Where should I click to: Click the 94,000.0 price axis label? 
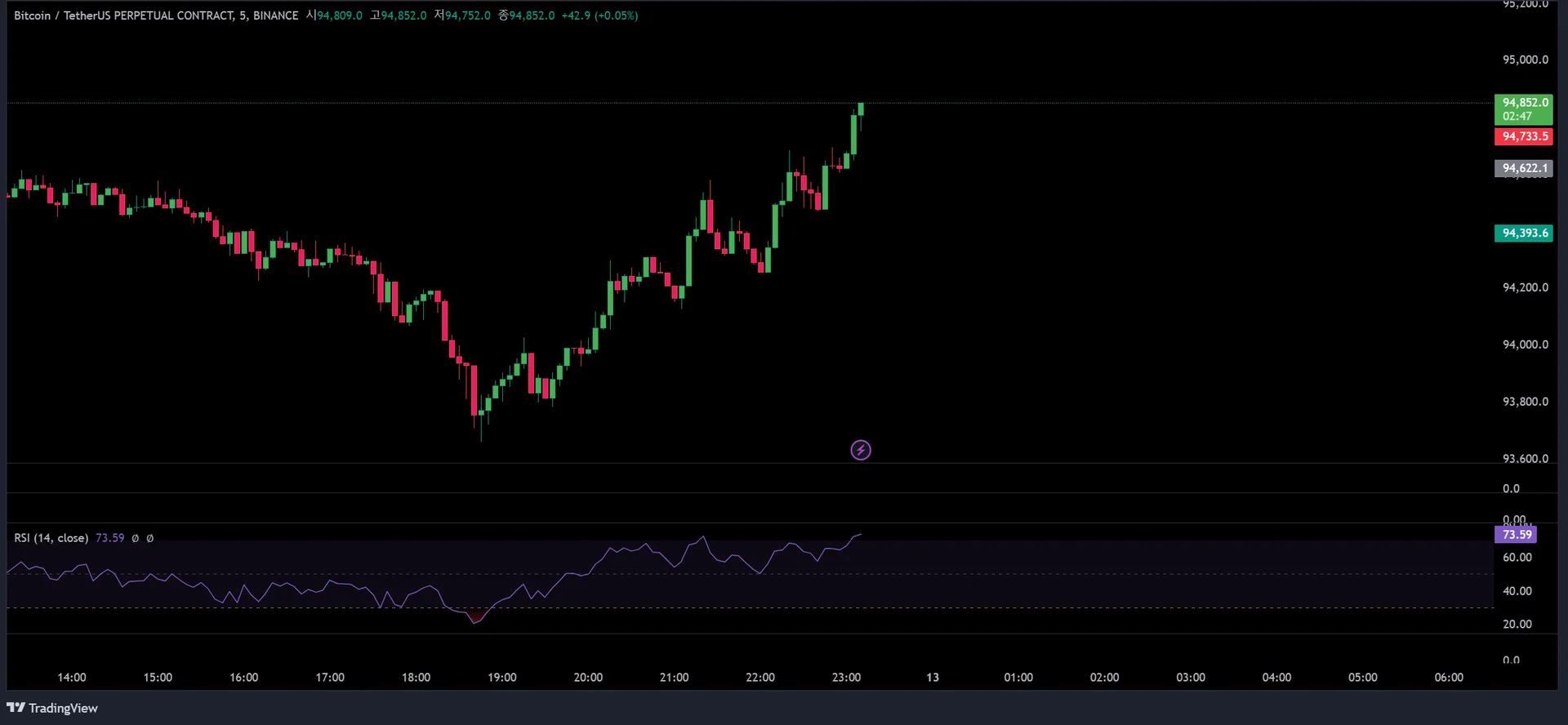coord(1526,345)
